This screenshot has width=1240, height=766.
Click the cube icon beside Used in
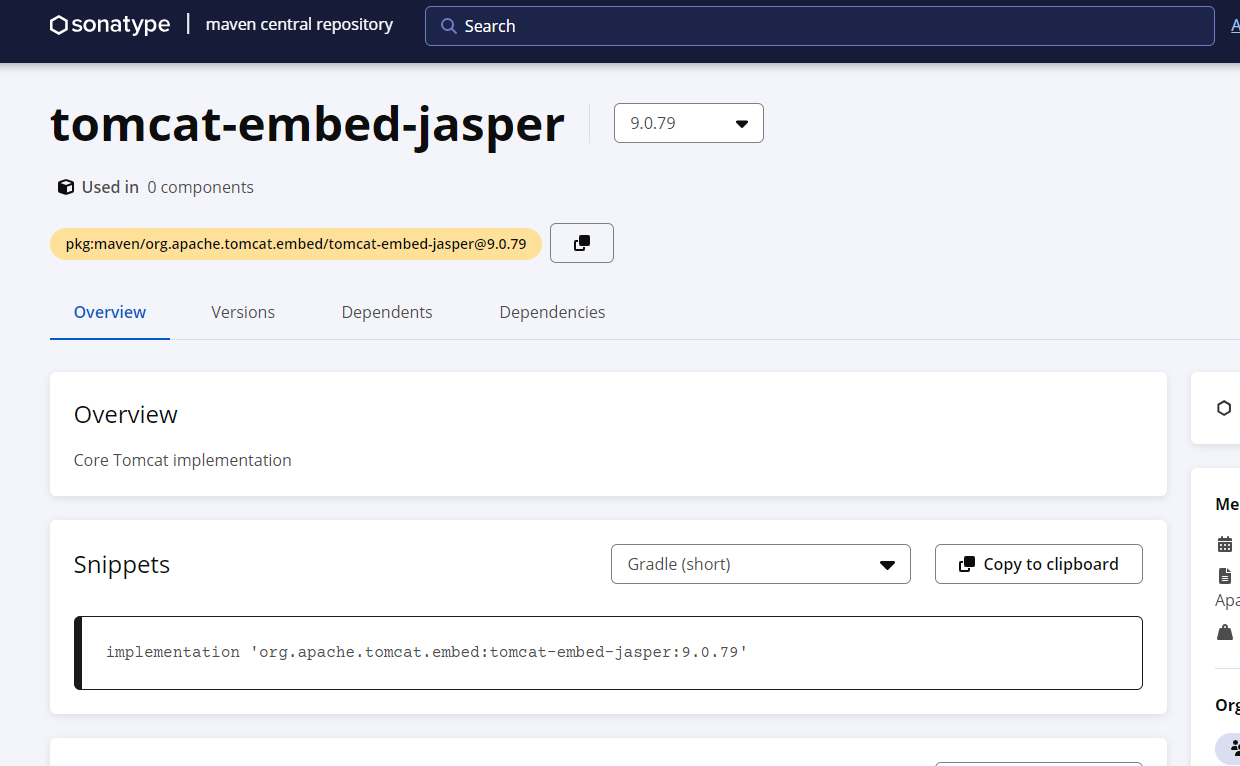[x=66, y=187]
